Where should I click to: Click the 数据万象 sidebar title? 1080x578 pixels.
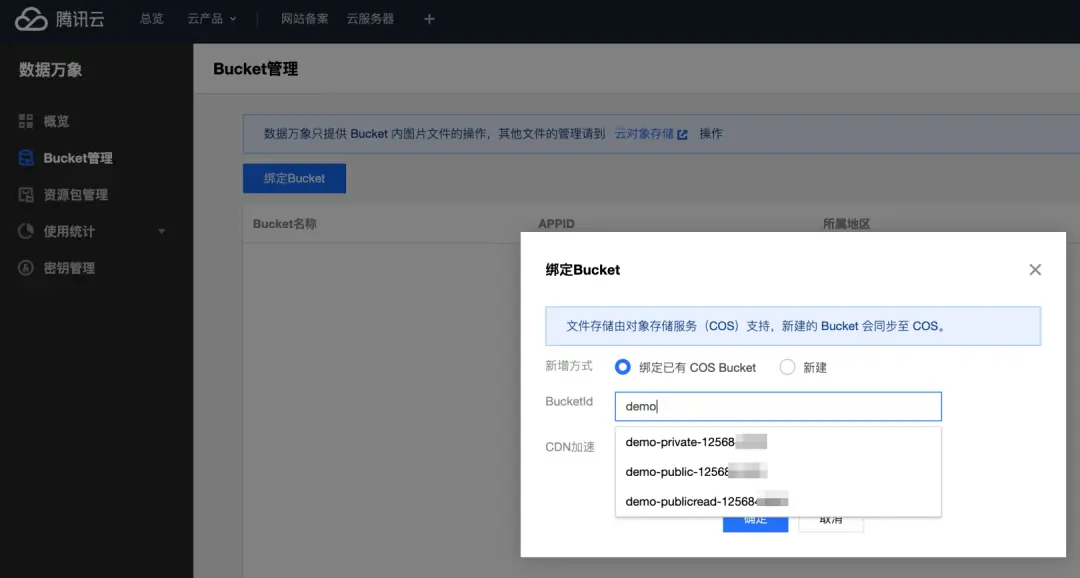[x=50, y=70]
